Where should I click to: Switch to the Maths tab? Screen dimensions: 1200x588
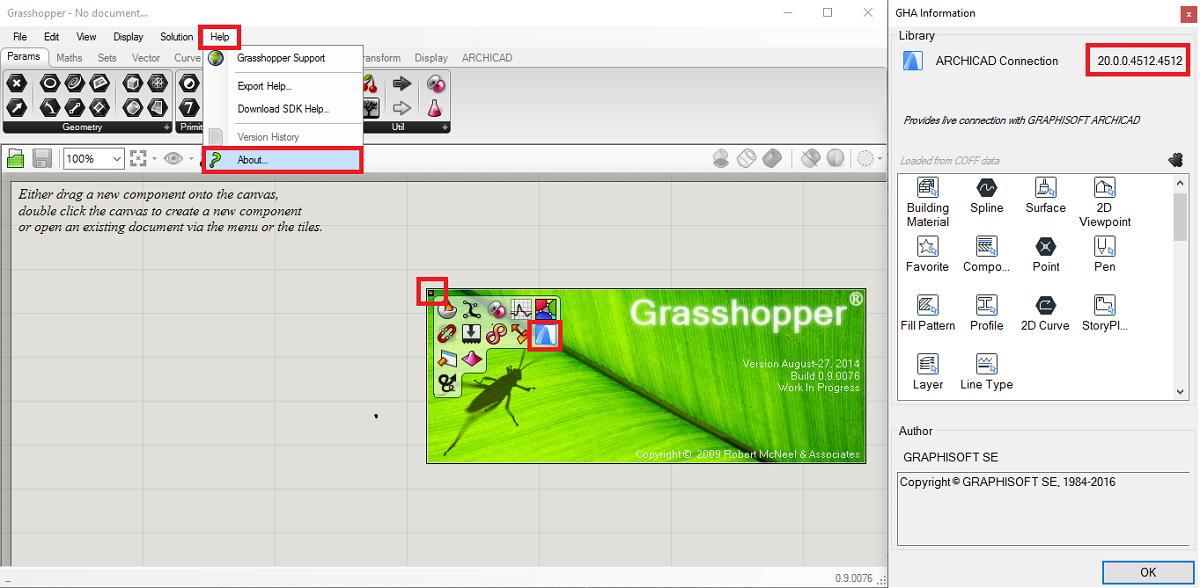pyautogui.click(x=69, y=58)
